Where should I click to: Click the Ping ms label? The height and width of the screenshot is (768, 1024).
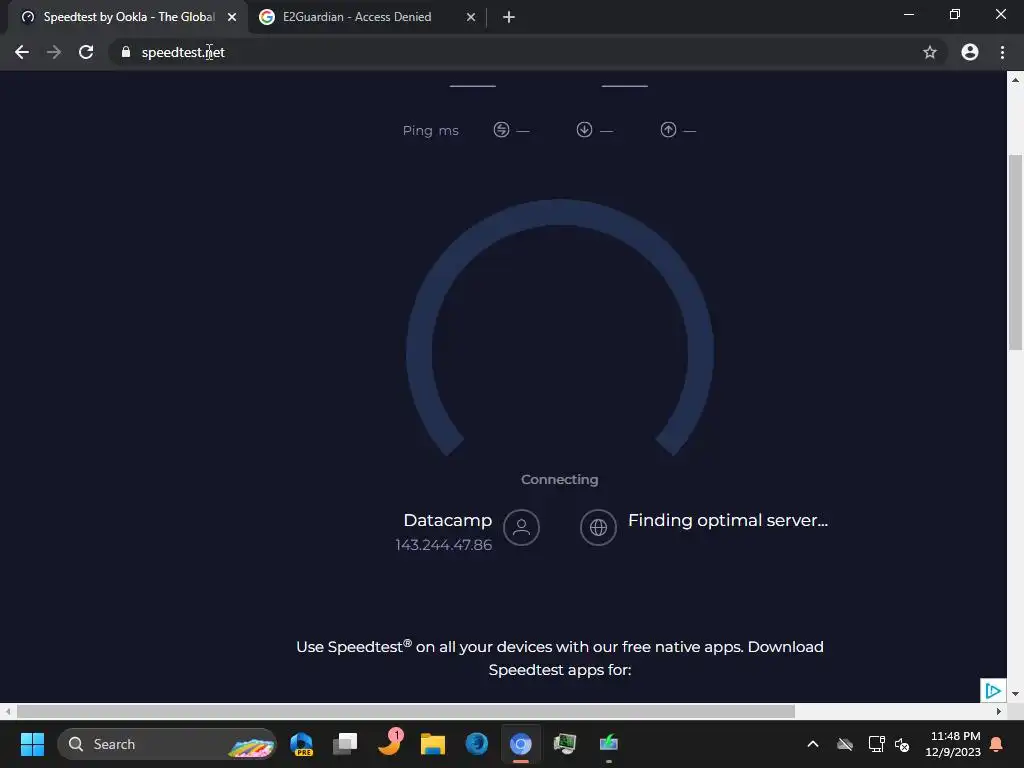[x=430, y=131]
